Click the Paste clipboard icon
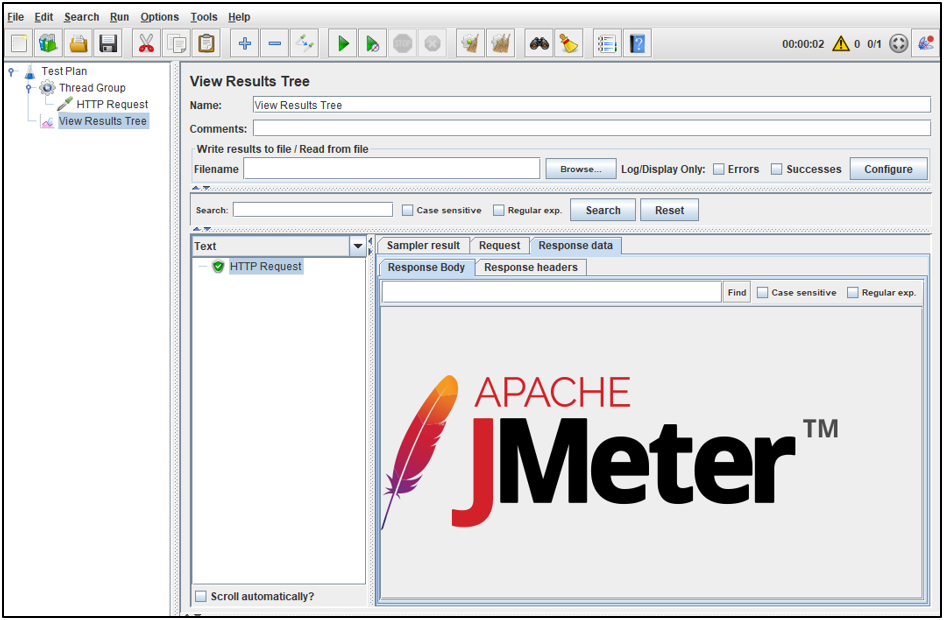The image size is (944, 620). coord(206,44)
